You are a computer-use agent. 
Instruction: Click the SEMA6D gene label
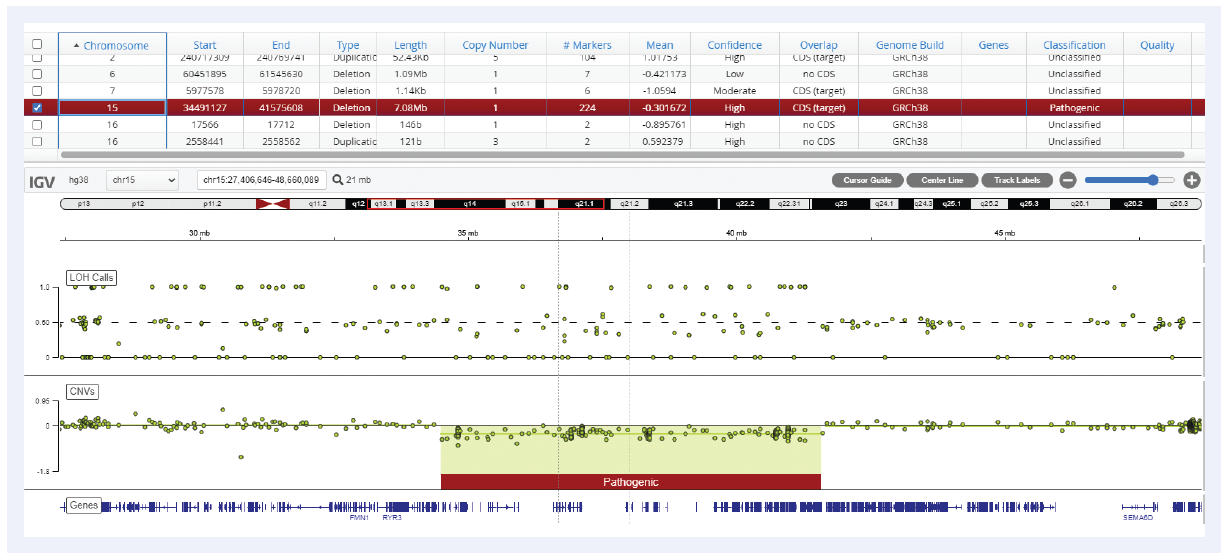click(x=1138, y=519)
